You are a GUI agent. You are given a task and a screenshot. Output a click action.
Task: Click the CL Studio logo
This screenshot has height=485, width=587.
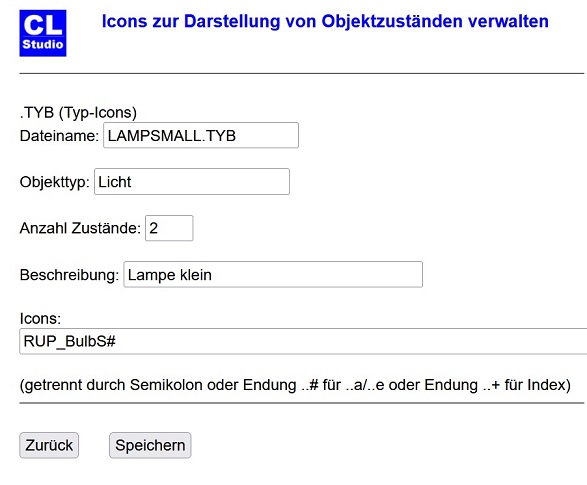(43, 33)
